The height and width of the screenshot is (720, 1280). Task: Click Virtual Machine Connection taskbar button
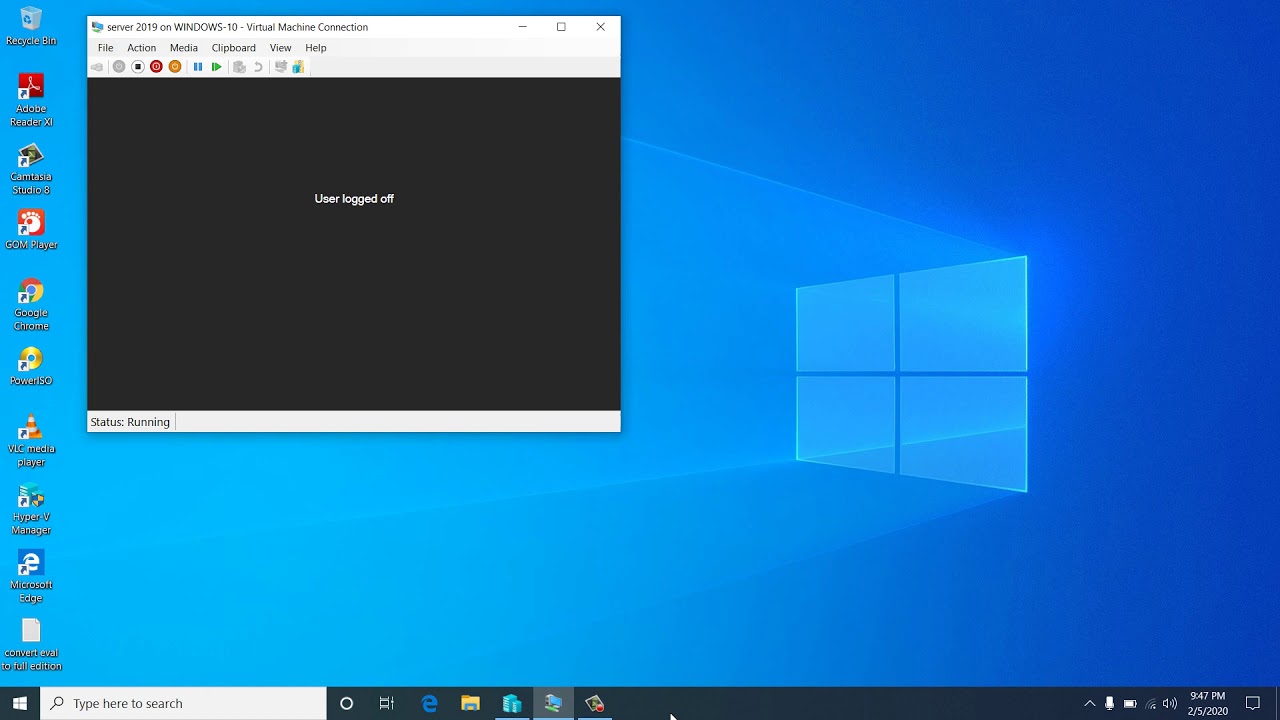coord(553,704)
